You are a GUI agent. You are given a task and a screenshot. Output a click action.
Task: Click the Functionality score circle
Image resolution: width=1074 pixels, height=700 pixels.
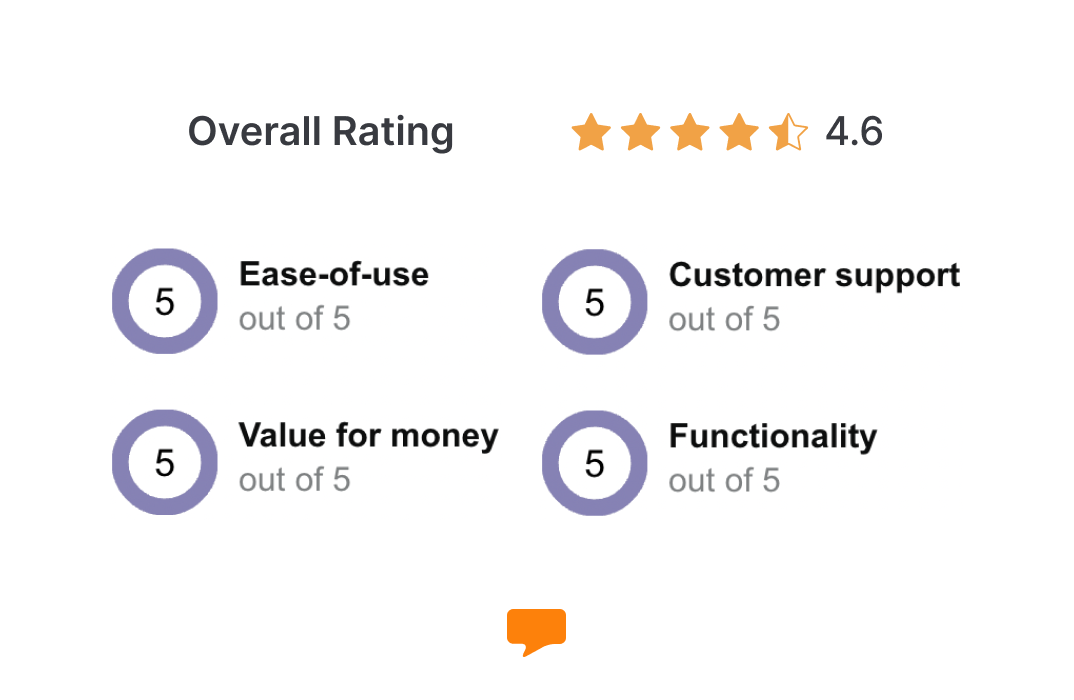tap(595, 463)
